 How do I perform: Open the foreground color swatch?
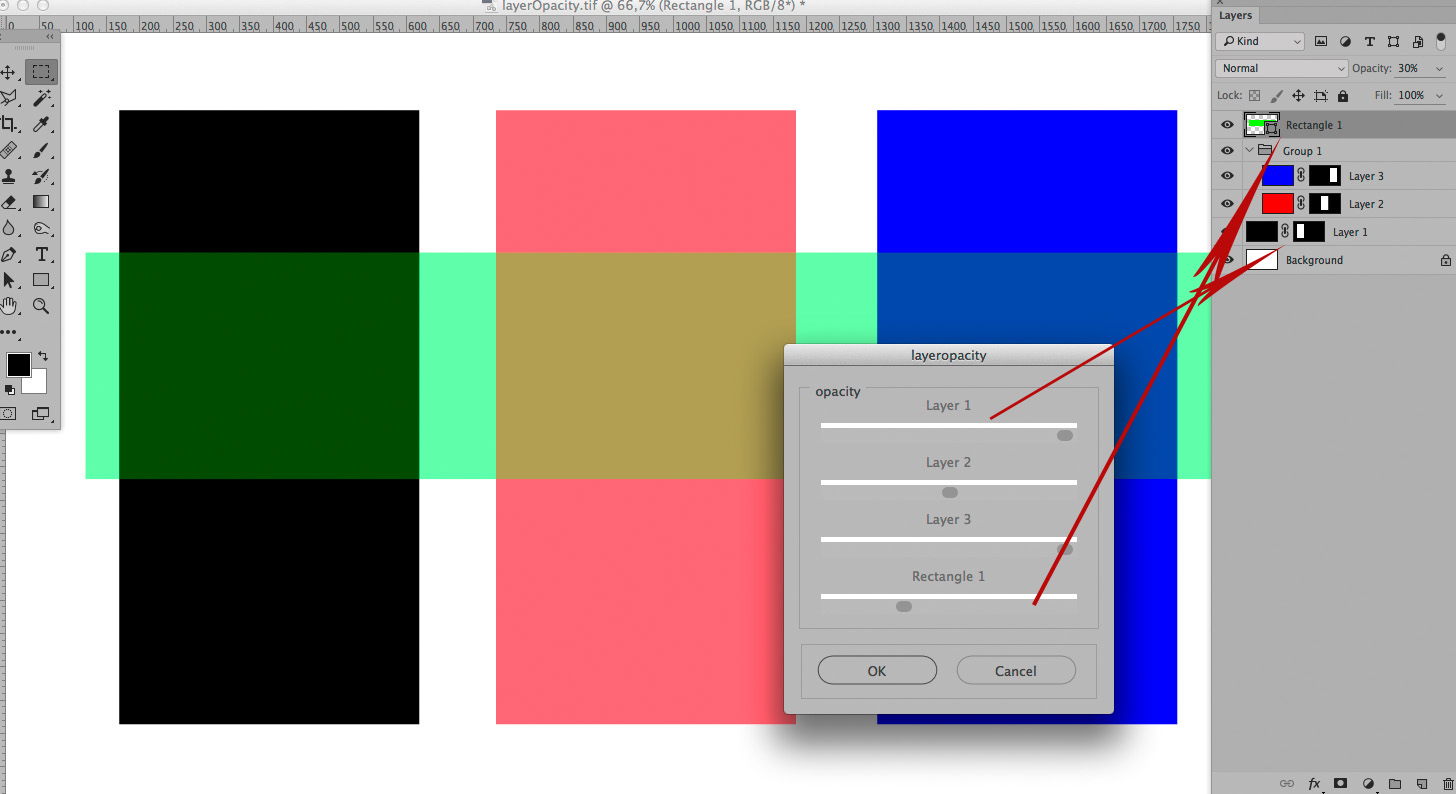(18, 365)
